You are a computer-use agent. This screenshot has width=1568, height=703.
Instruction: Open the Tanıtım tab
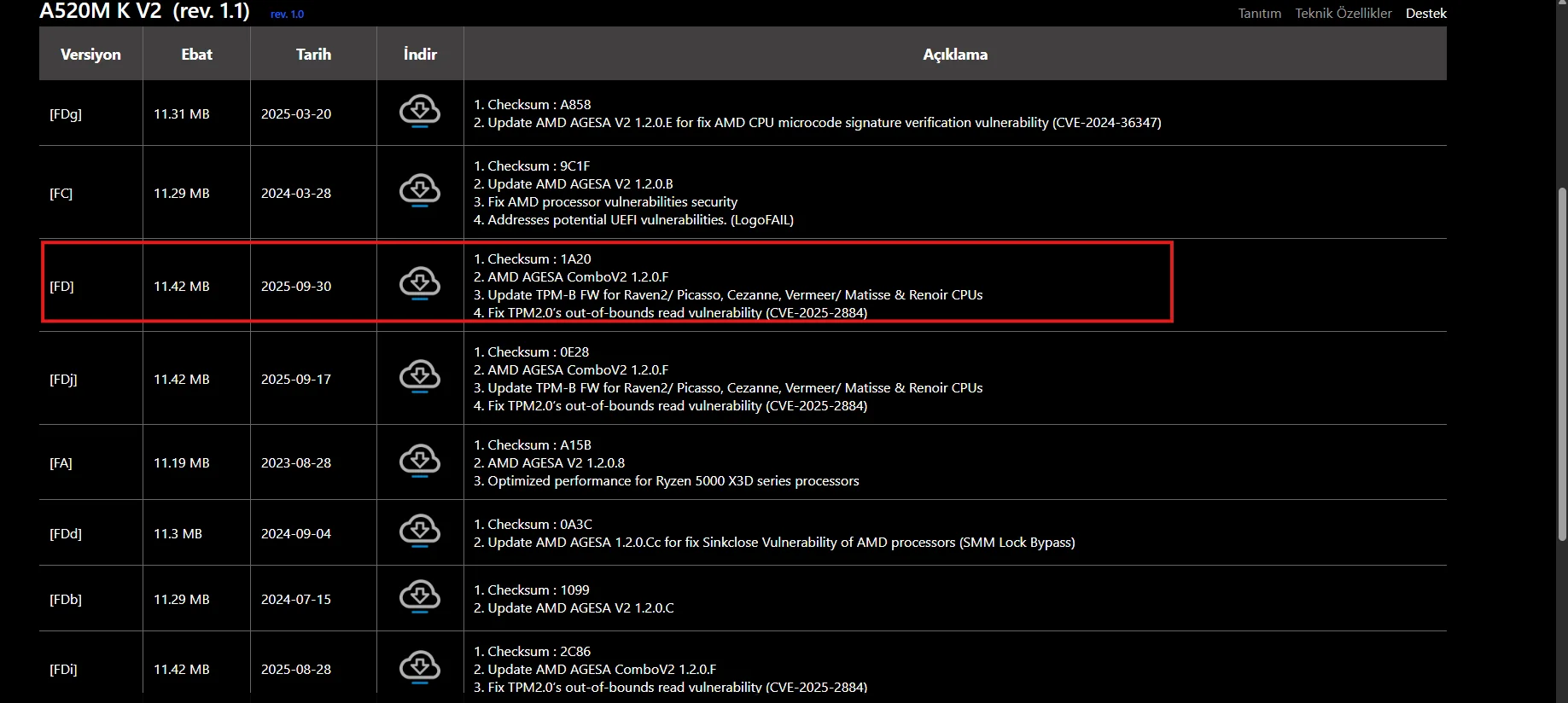(x=1260, y=14)
